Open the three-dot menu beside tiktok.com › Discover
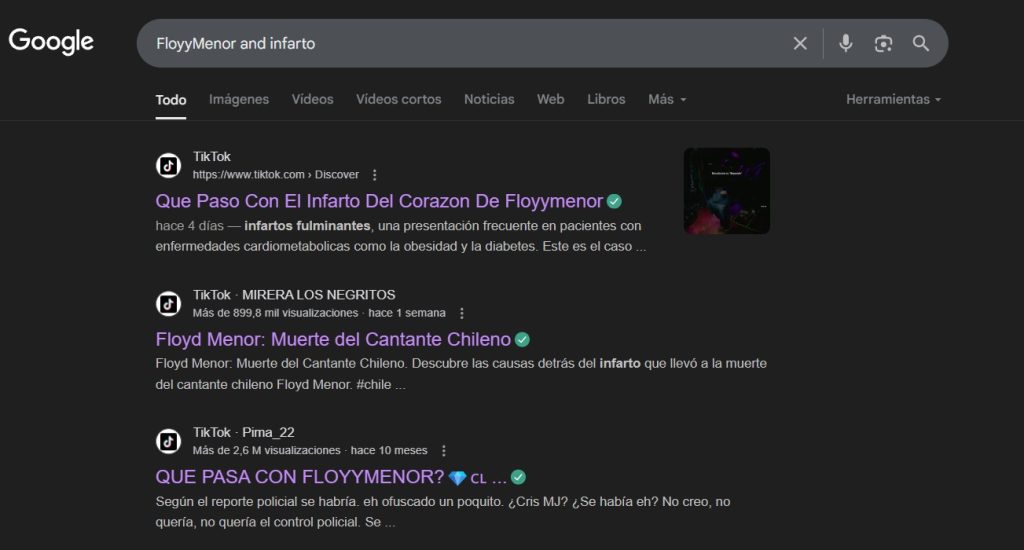Image resolution: width=1024 pixels, height=550 pixels. [x=374, y=175]
